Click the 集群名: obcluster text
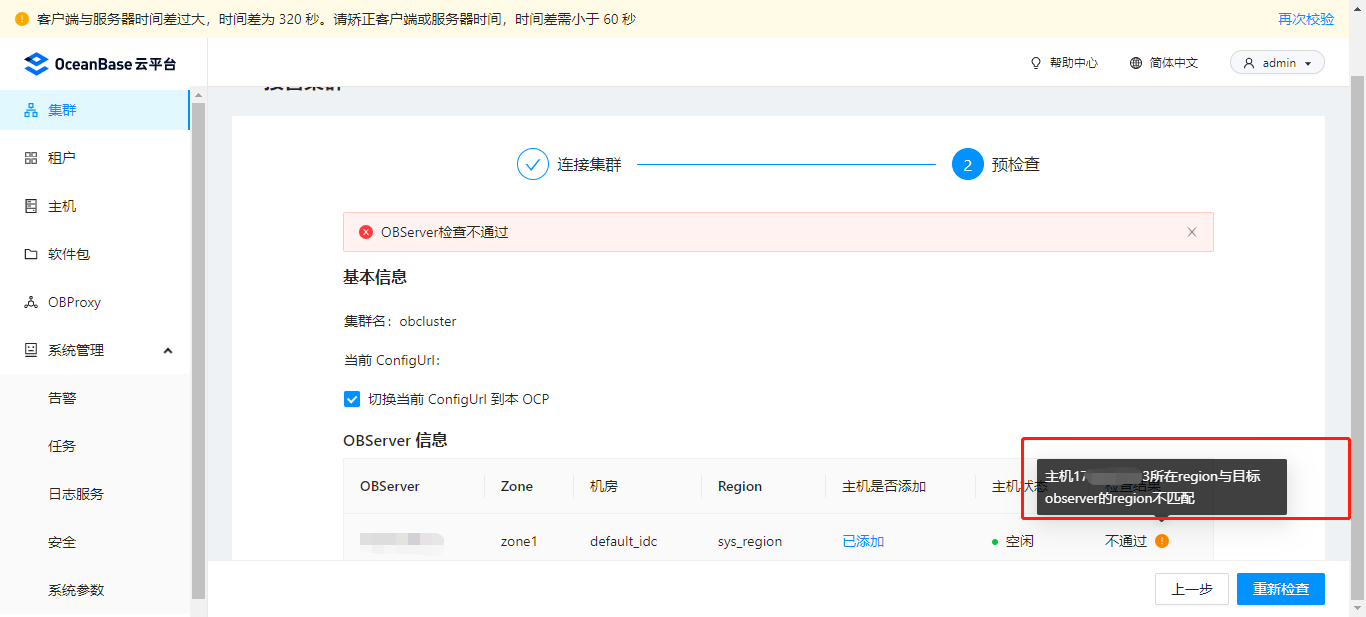 click(x=400, y=322)
